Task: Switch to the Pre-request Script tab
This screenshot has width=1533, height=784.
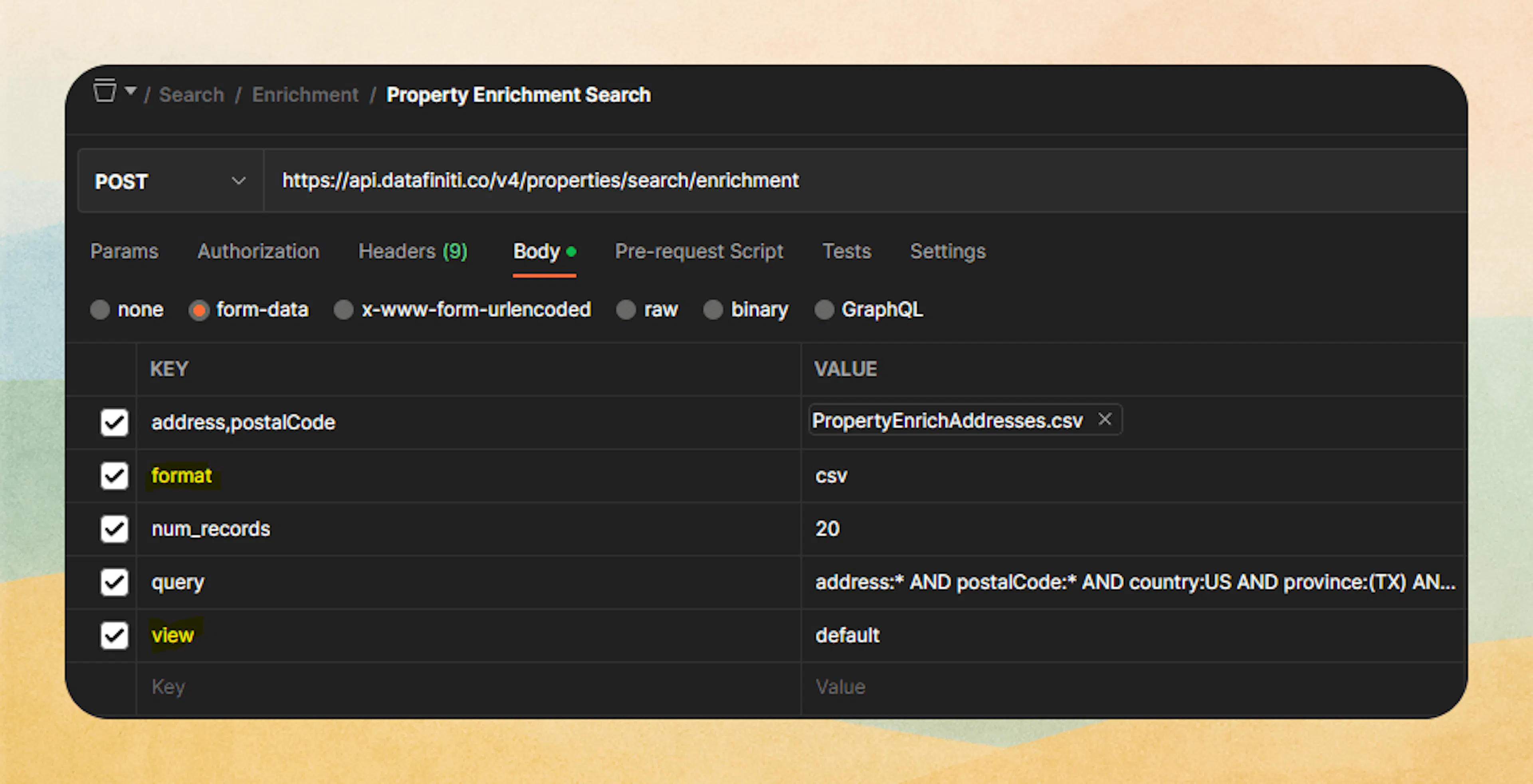Action: pos(699,251)
